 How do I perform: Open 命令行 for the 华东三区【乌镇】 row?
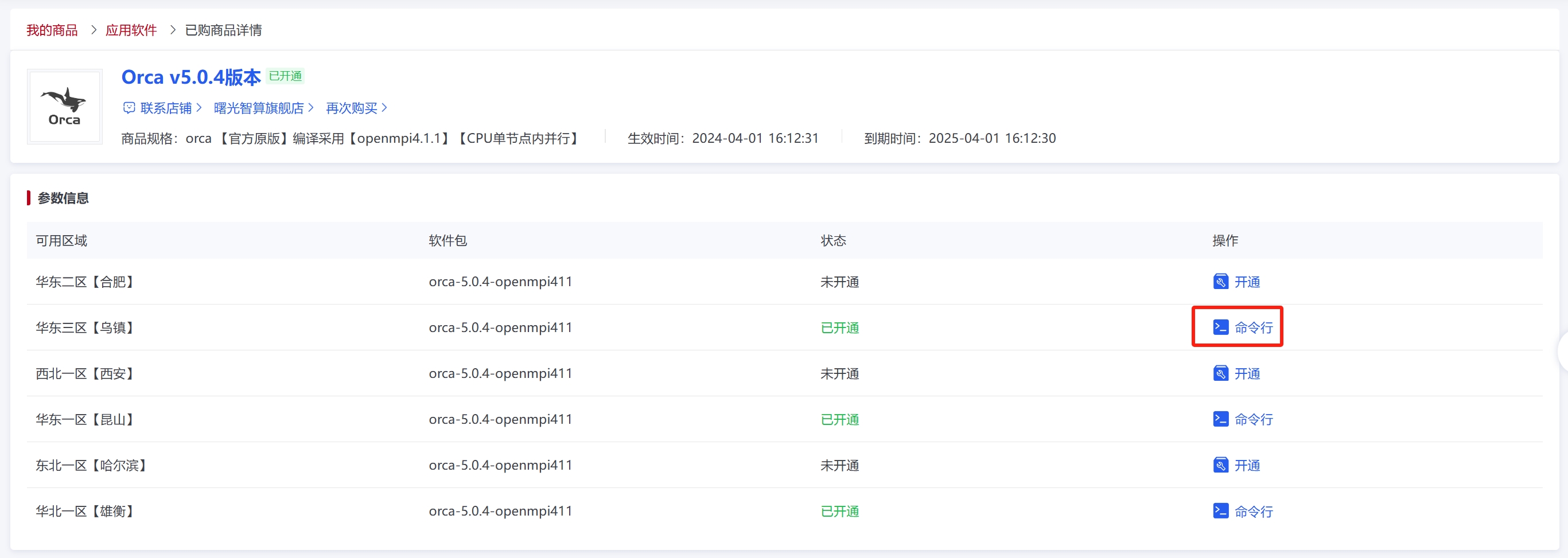(x=1253, y=327)
